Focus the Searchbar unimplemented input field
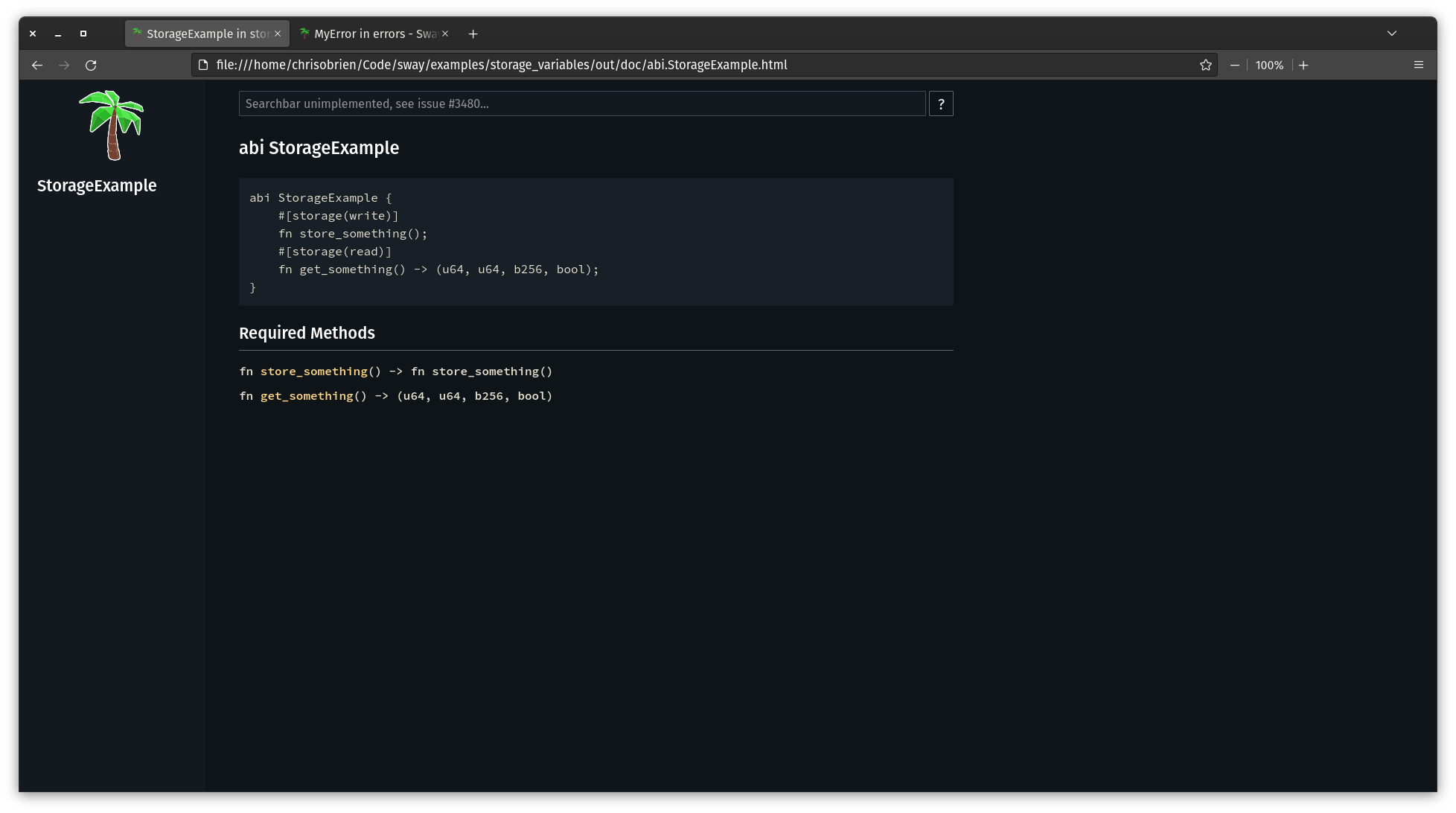 point(582,104)
